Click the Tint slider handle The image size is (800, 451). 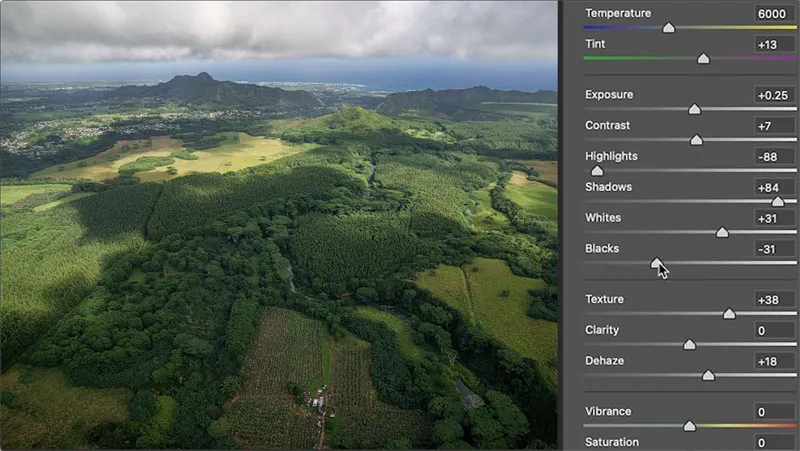tap(703, 59)
